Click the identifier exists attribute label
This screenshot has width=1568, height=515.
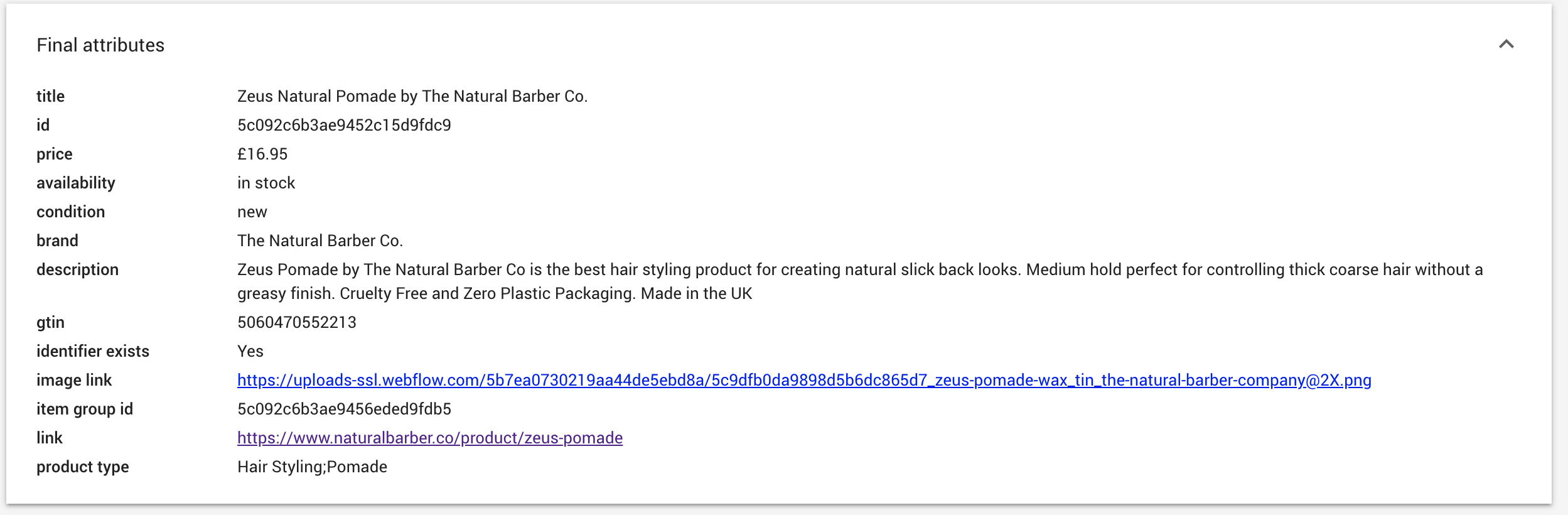click(93, 351)
